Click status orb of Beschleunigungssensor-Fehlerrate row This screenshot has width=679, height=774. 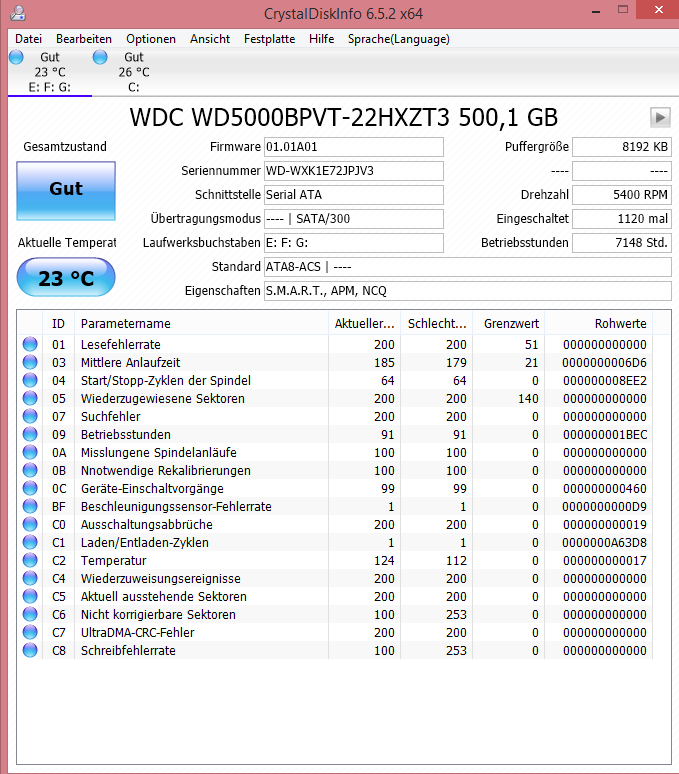[30, 506]
